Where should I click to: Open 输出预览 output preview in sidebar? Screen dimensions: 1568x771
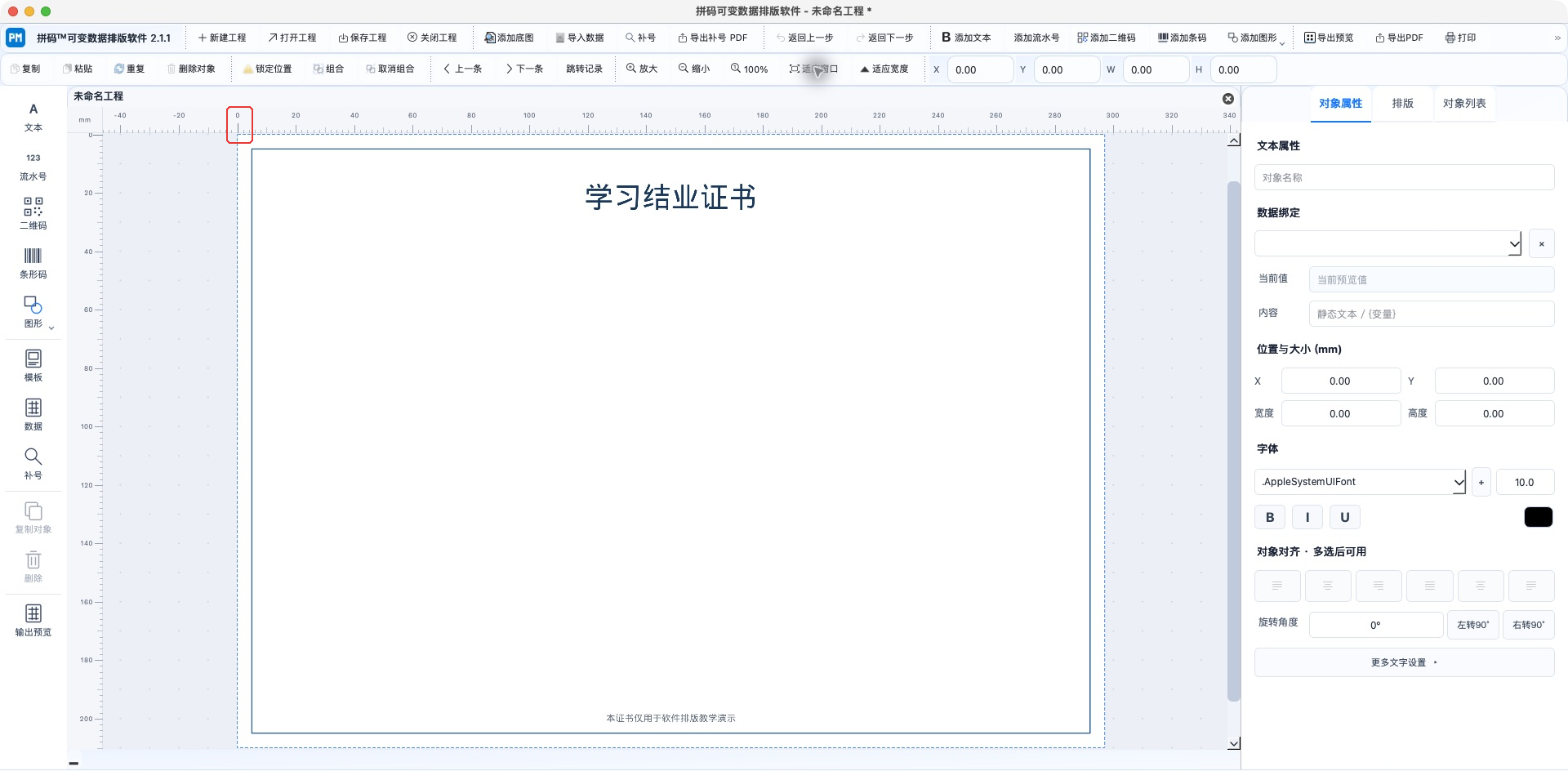[x=33, y=620]
